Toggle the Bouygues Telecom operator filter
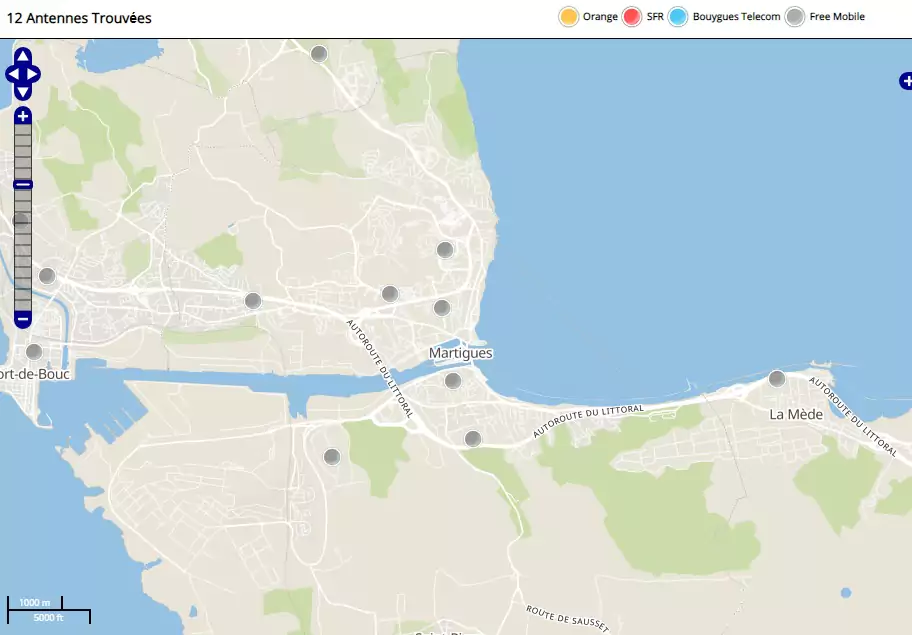Image resolution: width=912 pixels, height=635 pixels. (678, 17)
